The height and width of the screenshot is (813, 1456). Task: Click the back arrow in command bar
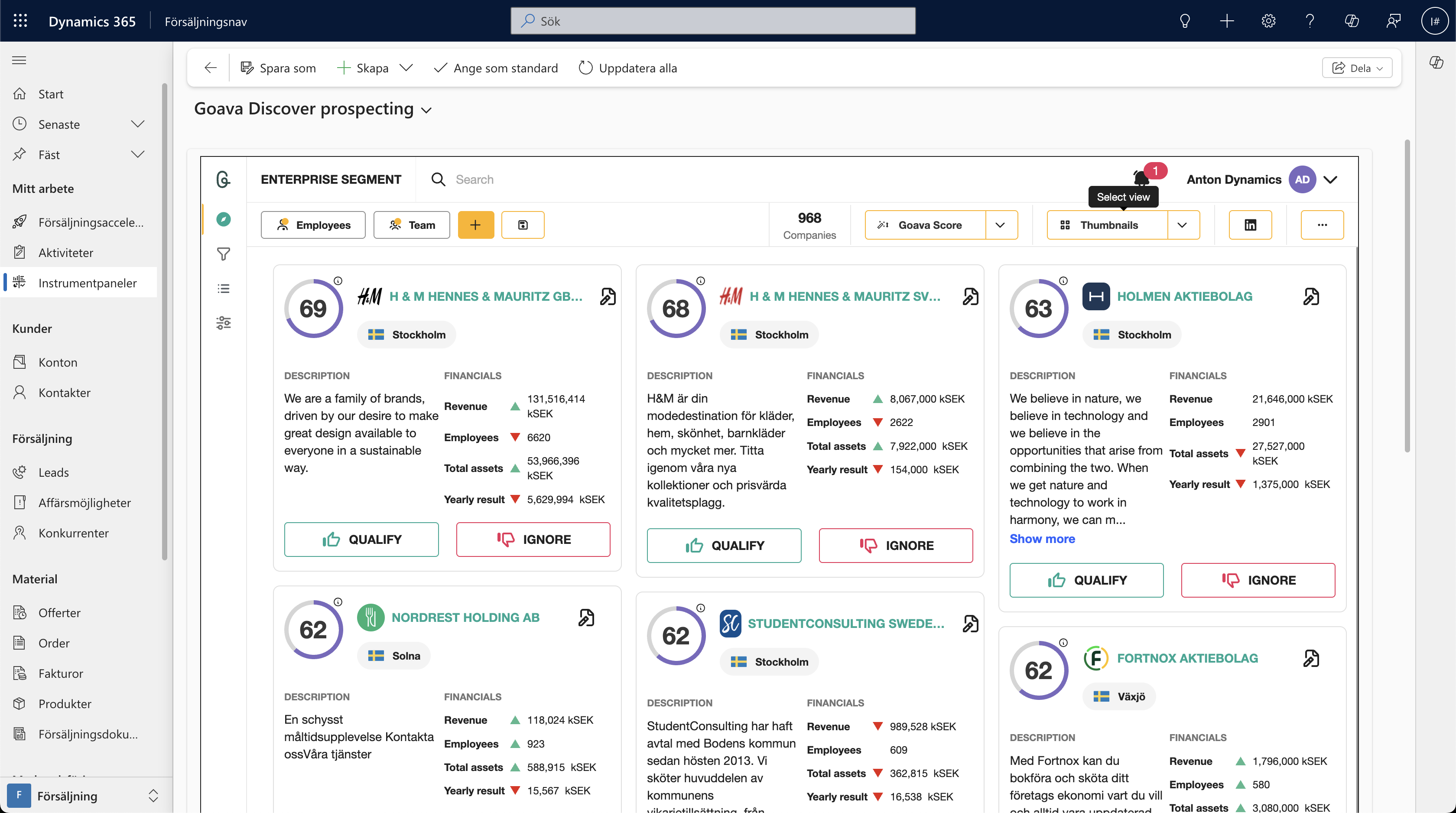pos(210,68)
